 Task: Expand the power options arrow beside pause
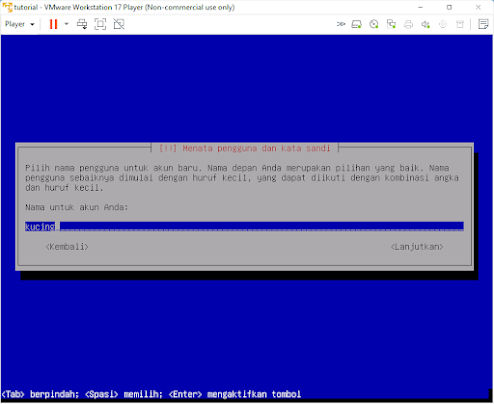tap(66, 24)
